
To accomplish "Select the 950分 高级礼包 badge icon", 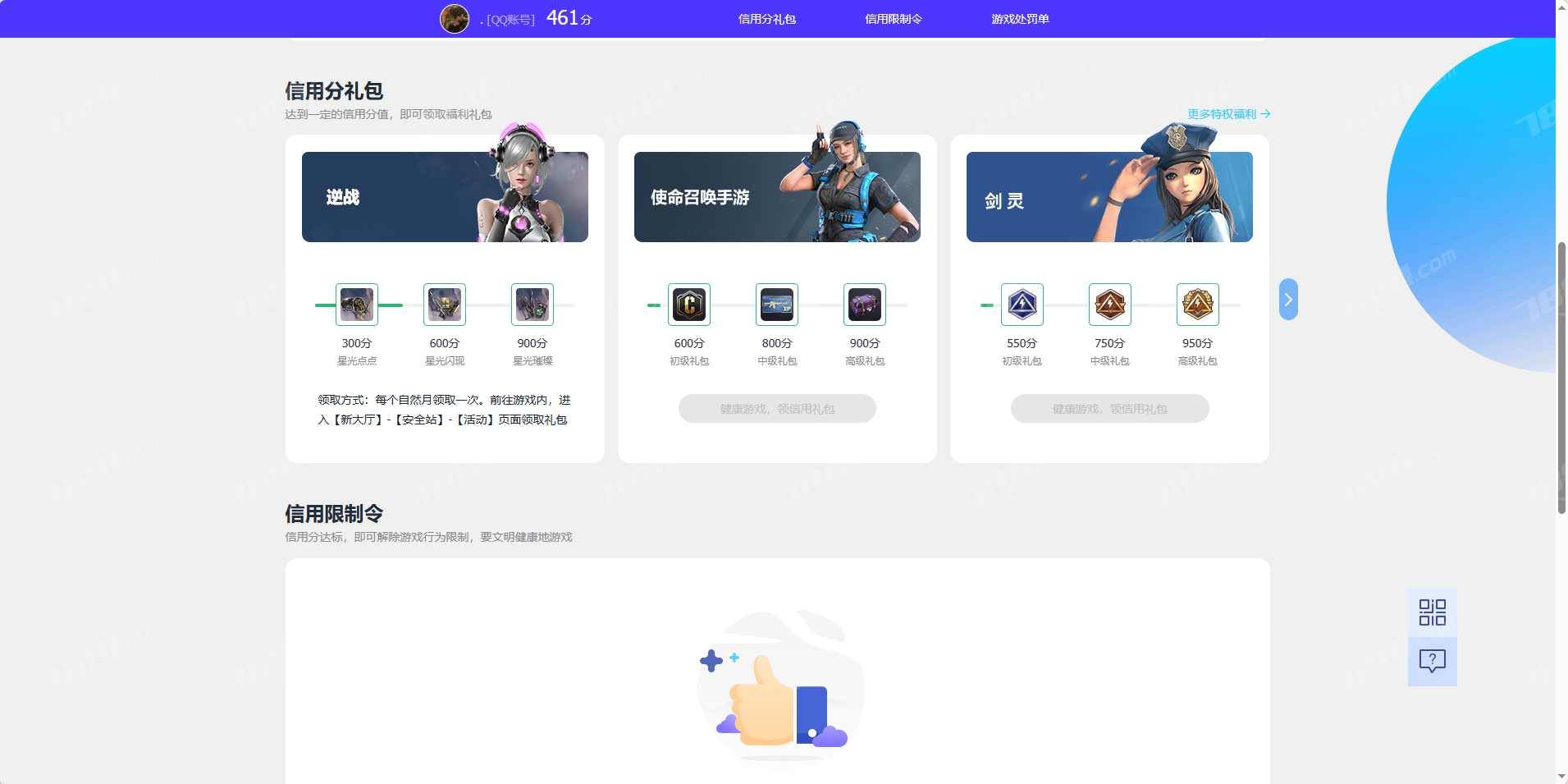I will 1197,305.
